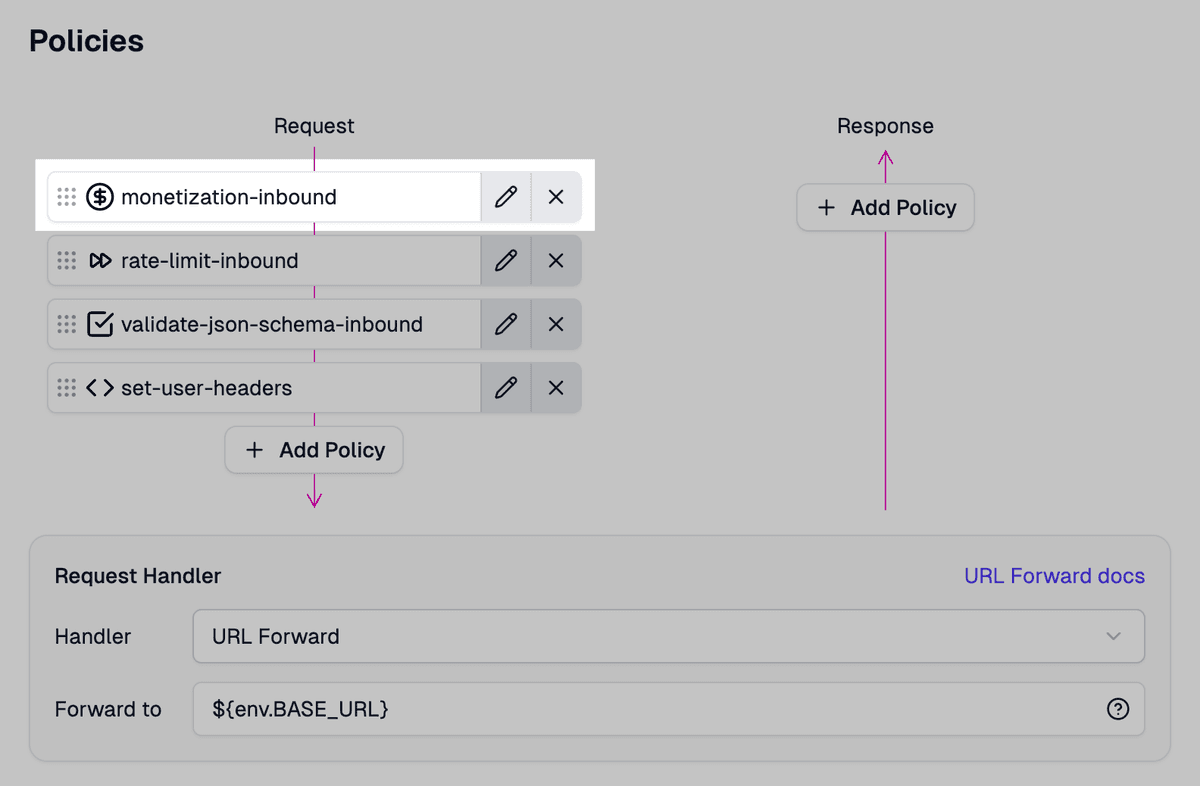Screen dimensions: 1200x786
Task: Click the fast-forward icon on rate-limit-inbound
Action: 100,260
